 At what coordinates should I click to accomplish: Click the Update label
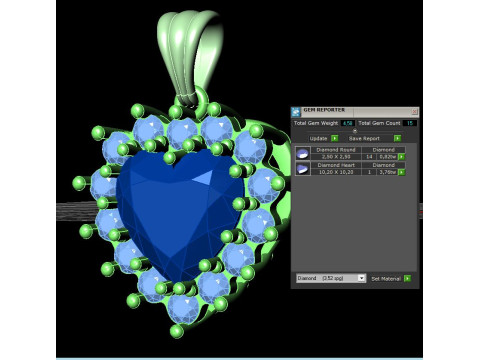pos(318,138)
